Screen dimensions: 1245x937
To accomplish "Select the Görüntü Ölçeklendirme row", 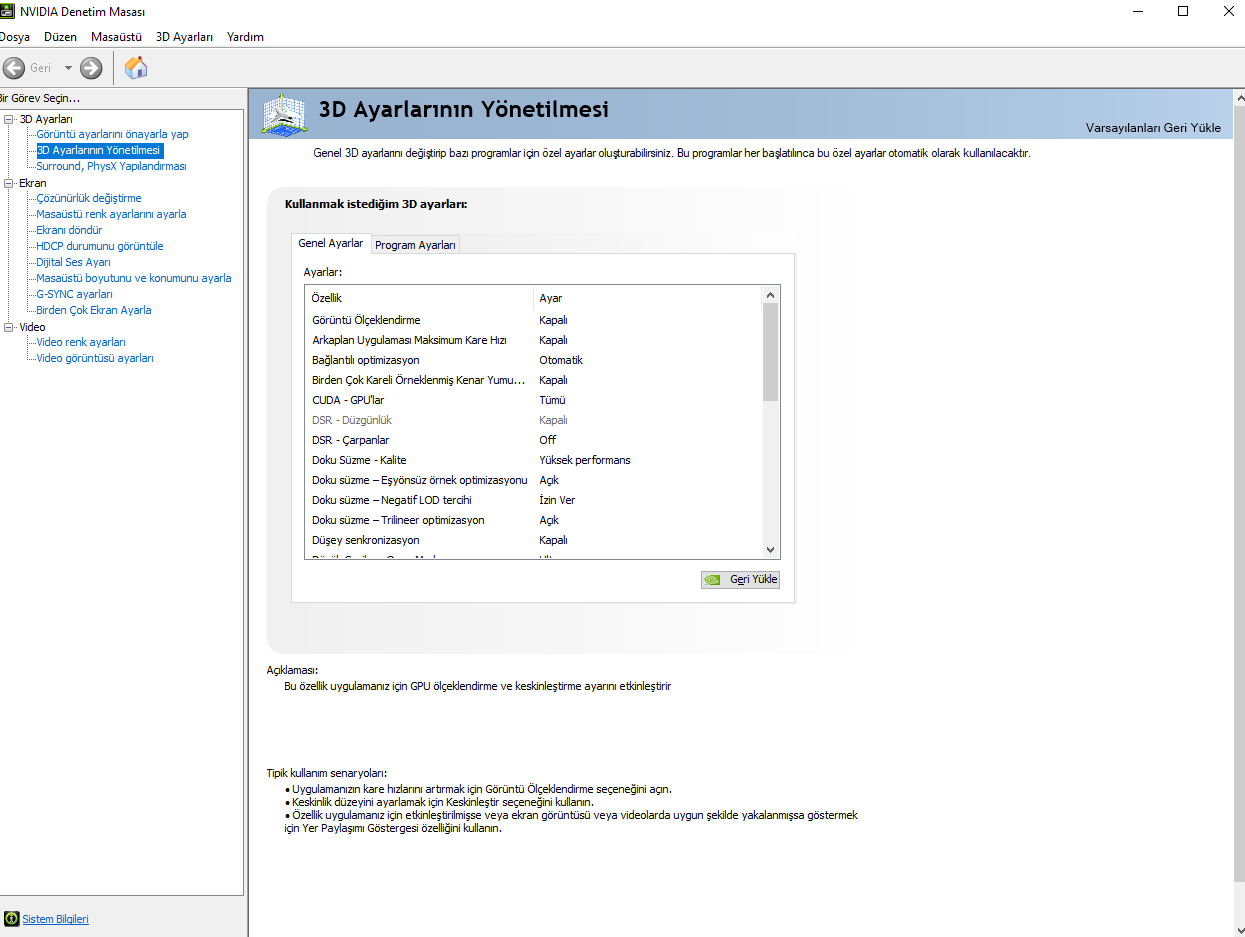I will [x=533, y=320].
